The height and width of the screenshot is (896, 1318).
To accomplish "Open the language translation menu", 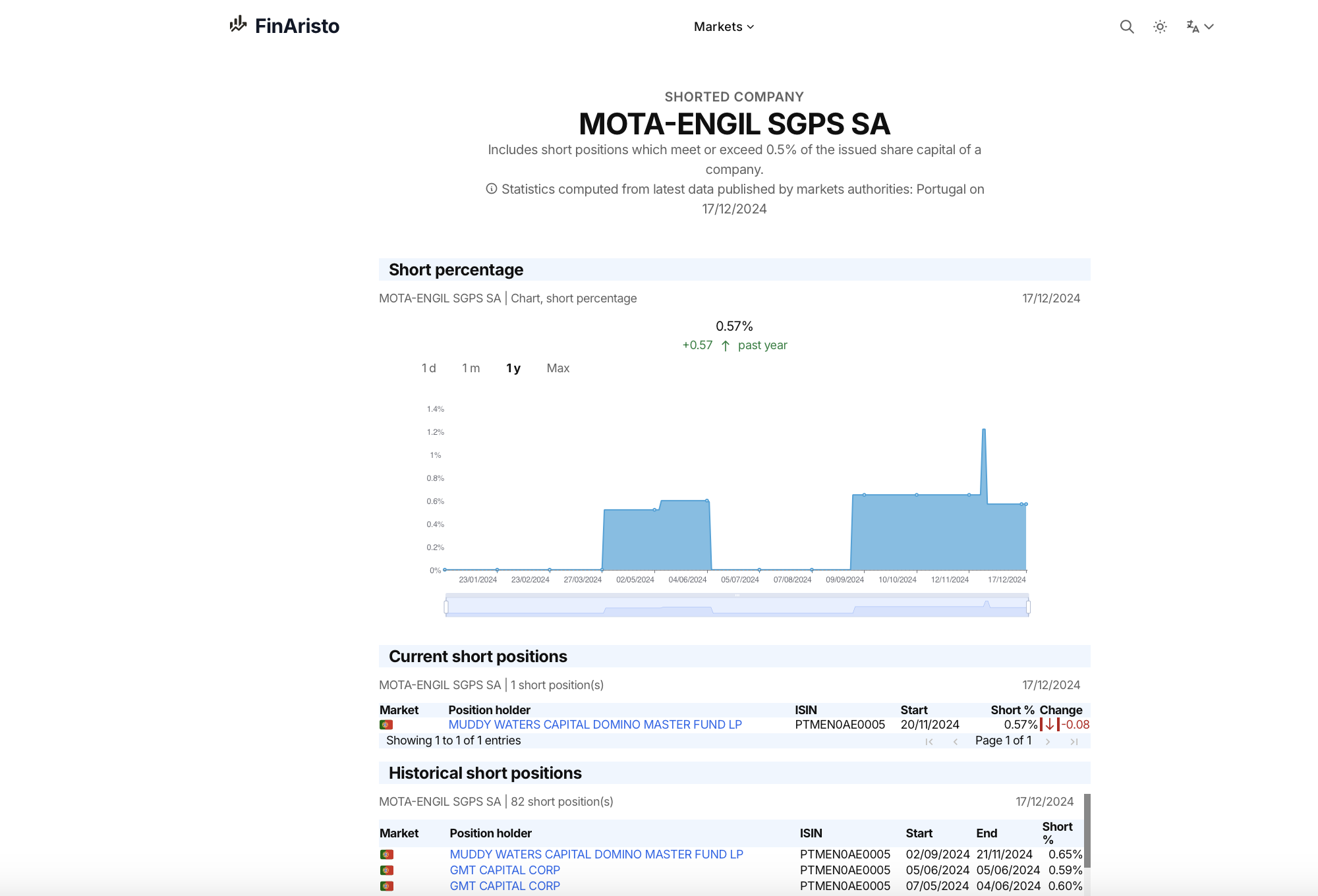I will click(1199, 27).
